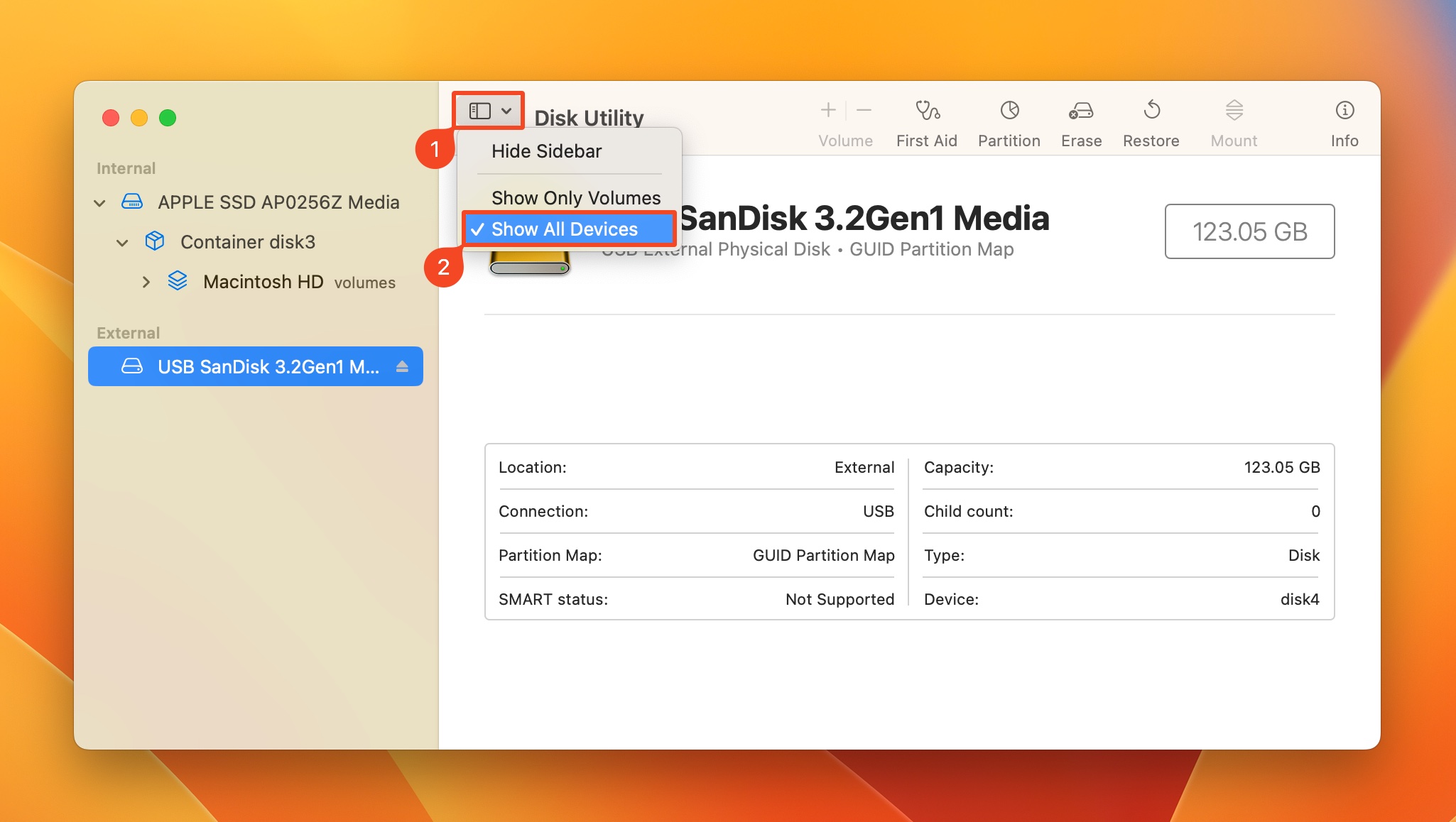Click the Capacity 123.05 GB value
The image size is (1456, 822).
pos(1281,467)
